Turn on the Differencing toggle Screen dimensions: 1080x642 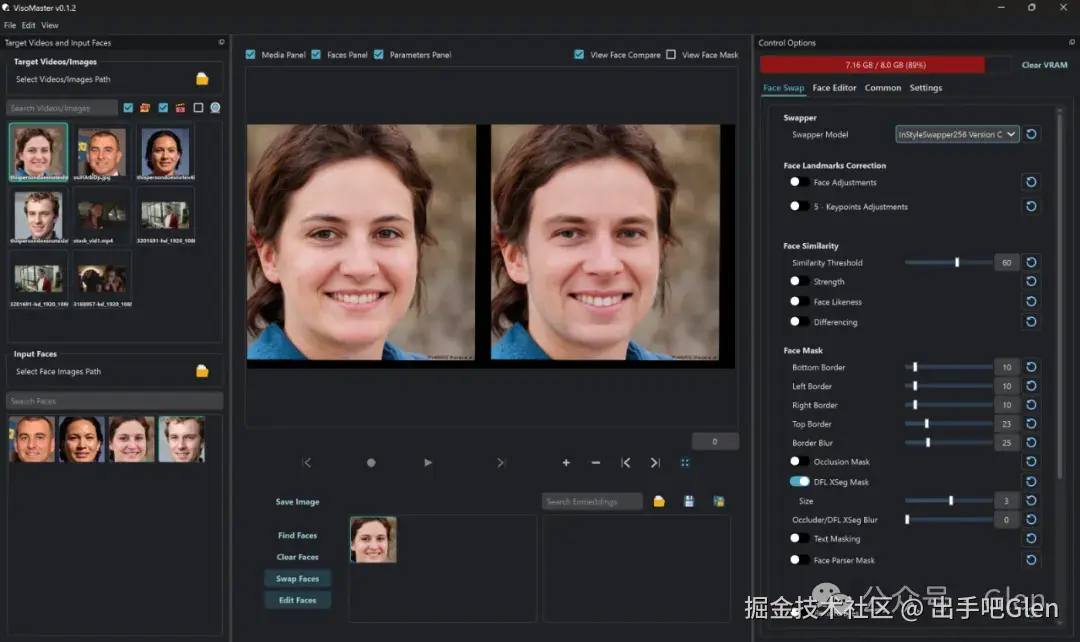tap(799, 321)
